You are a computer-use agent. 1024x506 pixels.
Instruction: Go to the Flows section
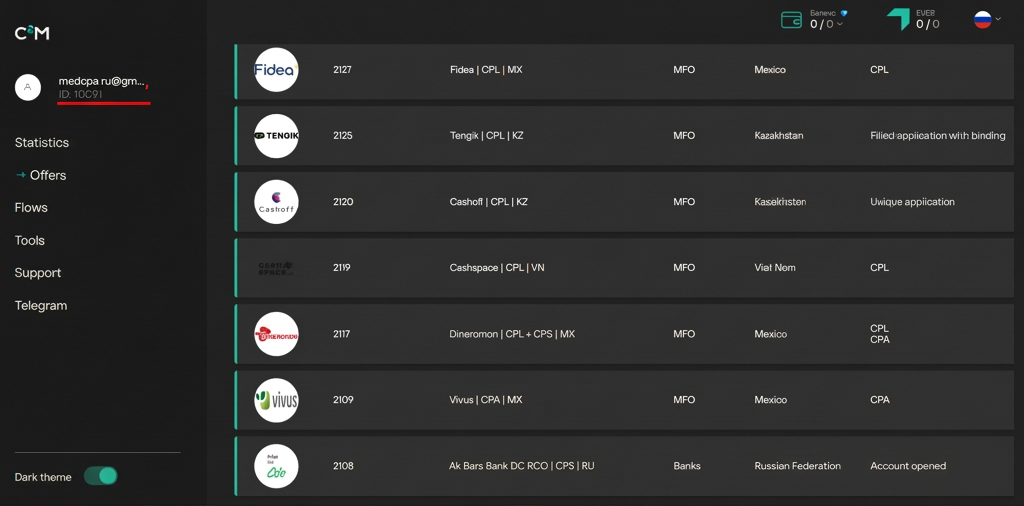[x=31, y=208]
